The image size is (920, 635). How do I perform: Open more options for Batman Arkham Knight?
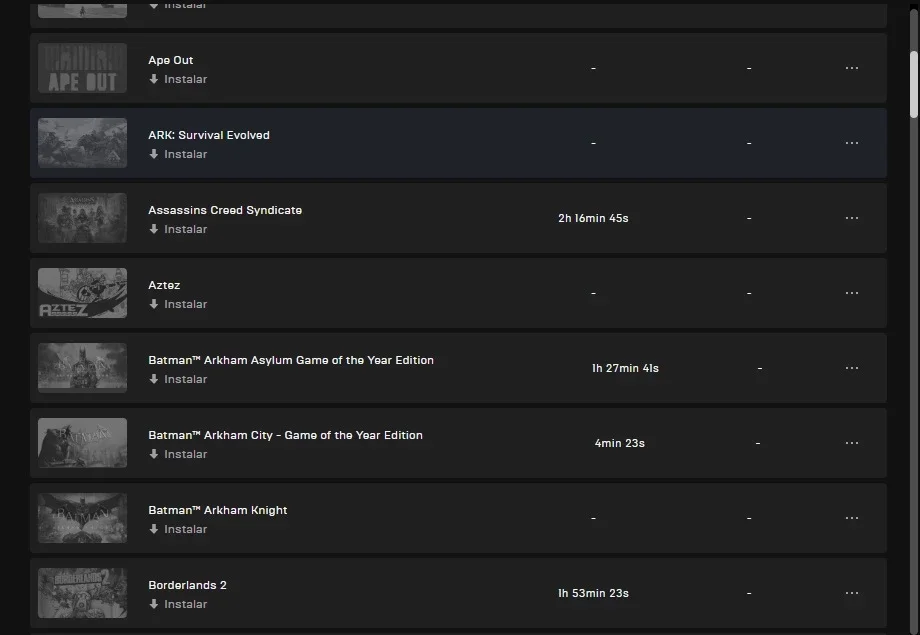pyautogui.click(x=851, y=518)
